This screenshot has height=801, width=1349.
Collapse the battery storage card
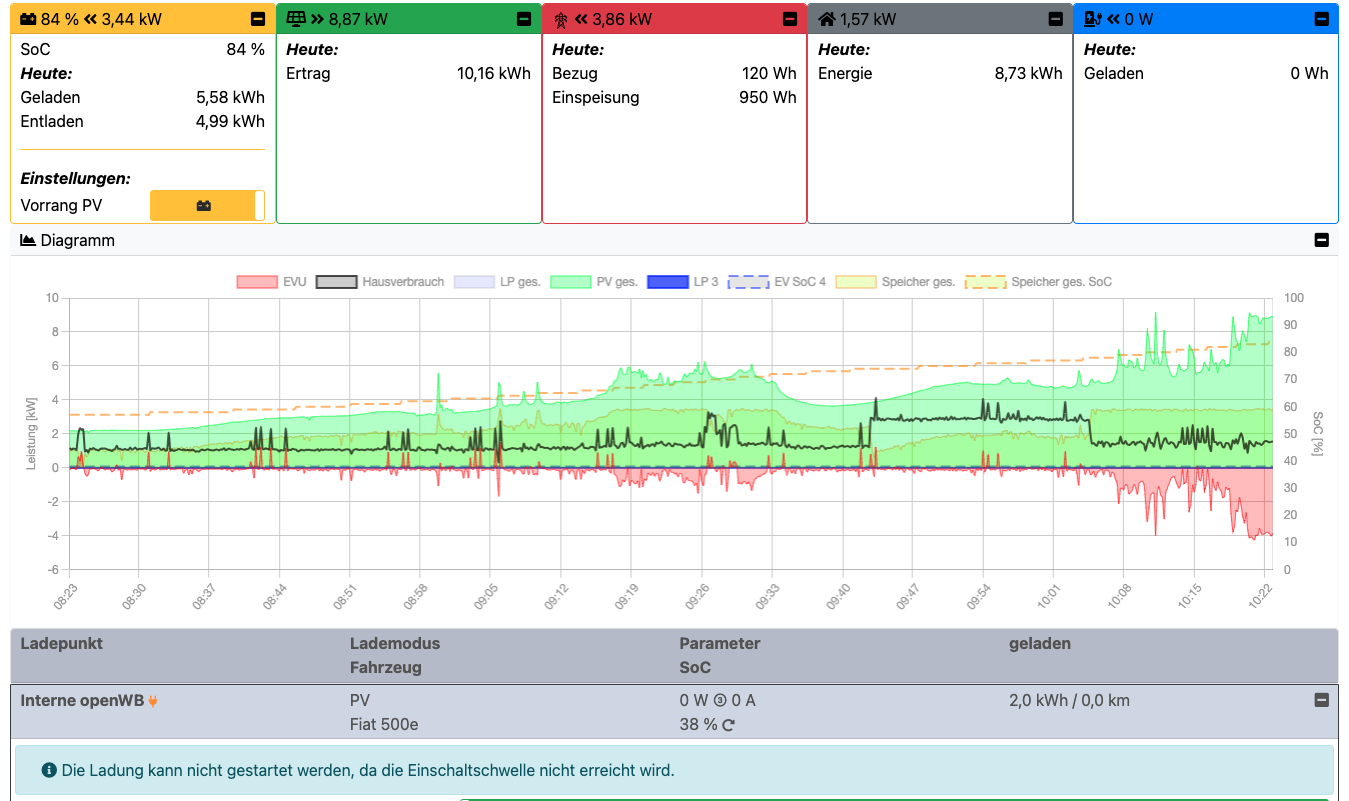(258, 19)
